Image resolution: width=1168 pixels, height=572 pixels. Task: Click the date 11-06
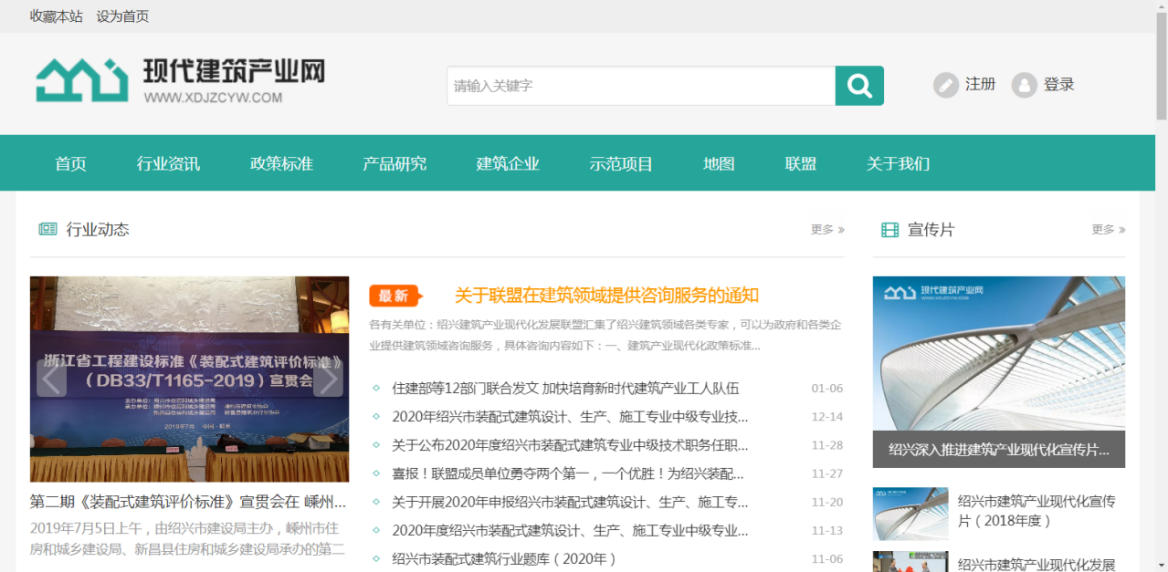point(827,559)
